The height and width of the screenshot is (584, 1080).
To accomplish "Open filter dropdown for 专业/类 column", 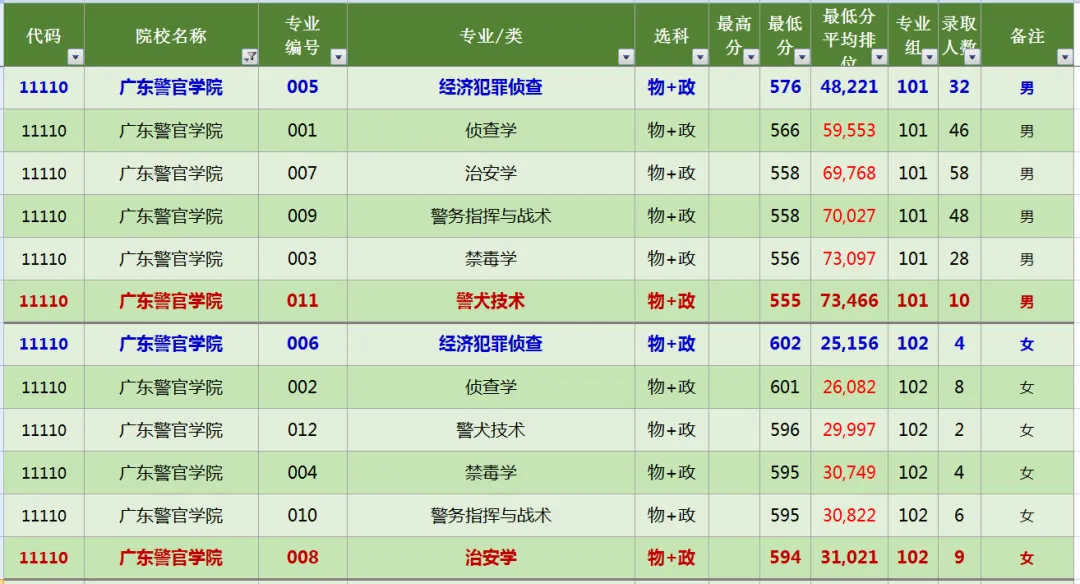I will tap(626, 57).
